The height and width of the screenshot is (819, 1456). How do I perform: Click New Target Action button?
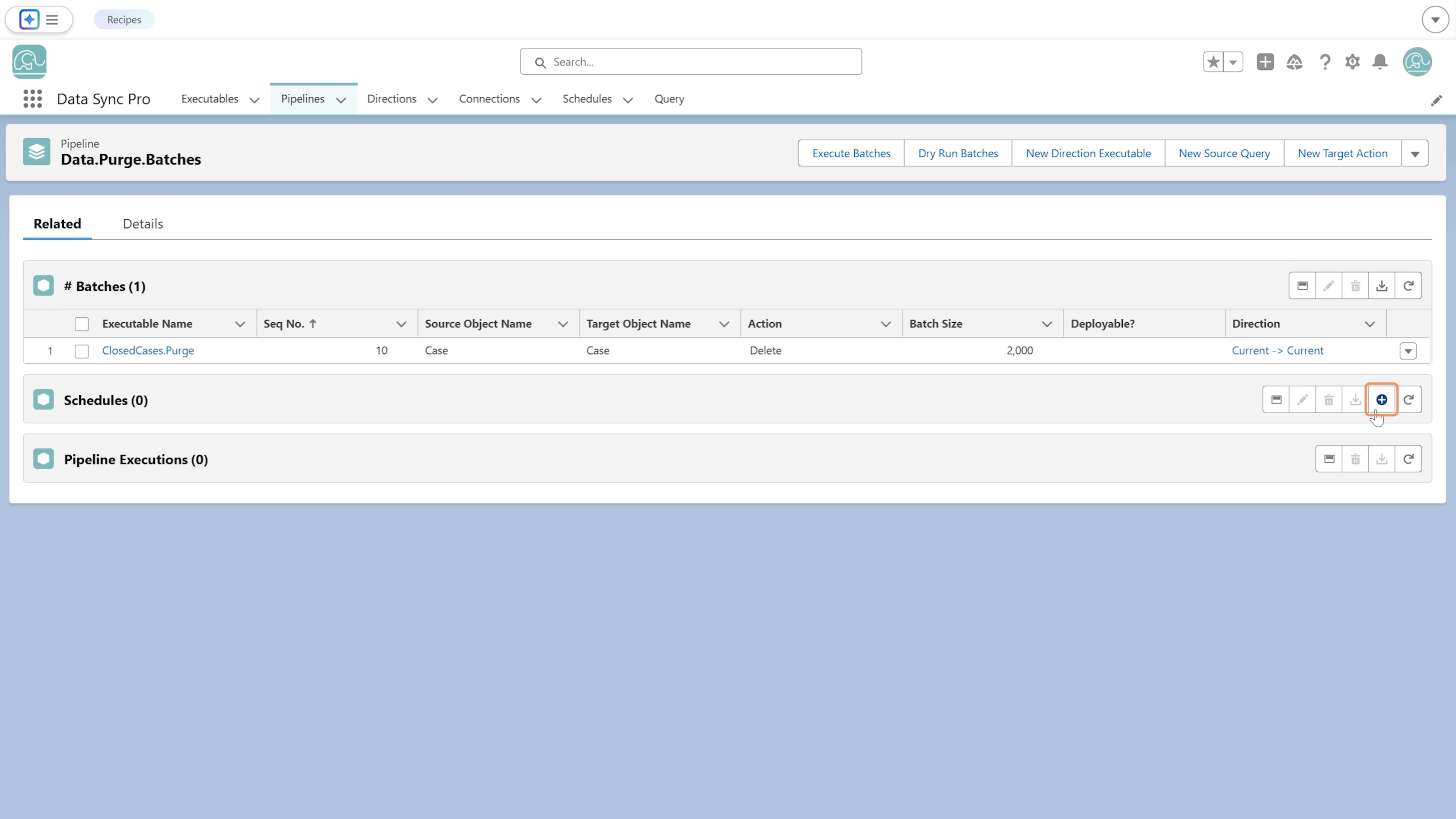click(1342, 154)
